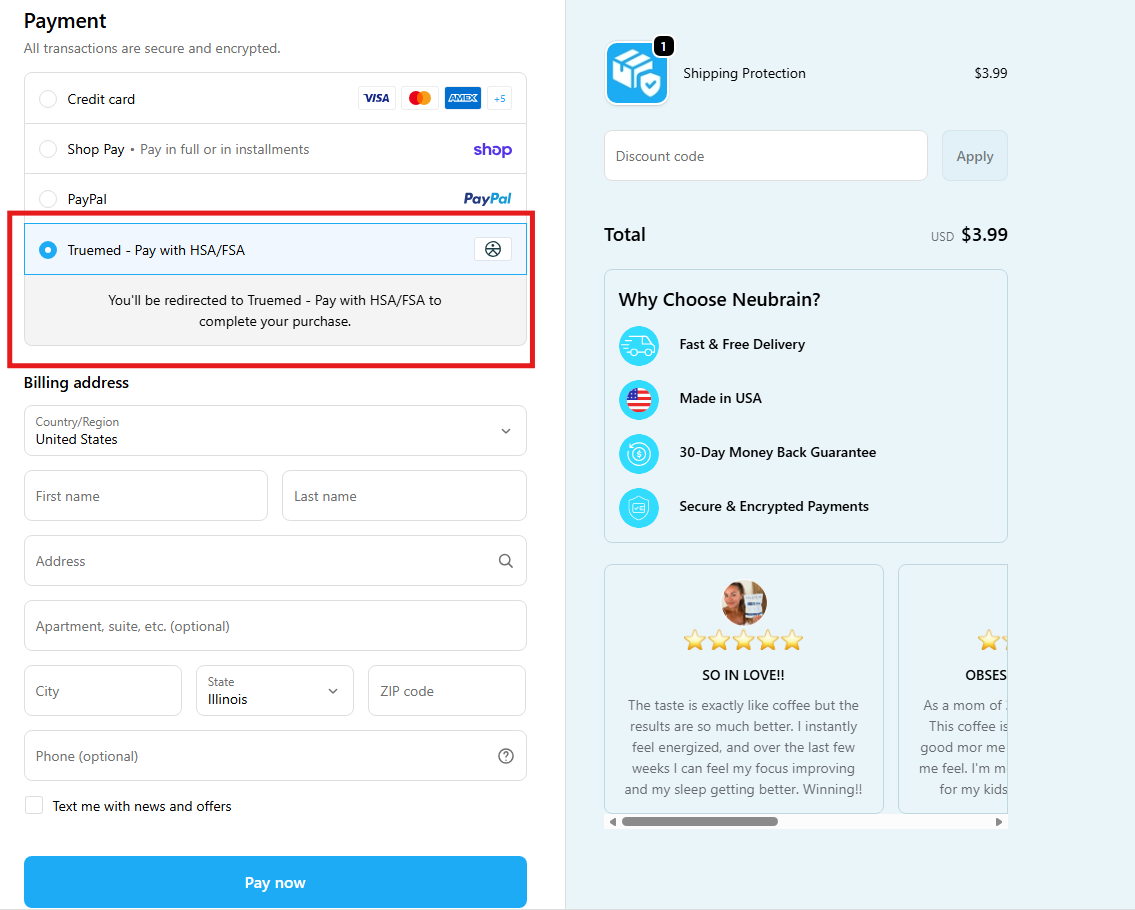Open the Country/Region dropdown
Viewport: 1135px width, 910px height.
pos(275,431)
